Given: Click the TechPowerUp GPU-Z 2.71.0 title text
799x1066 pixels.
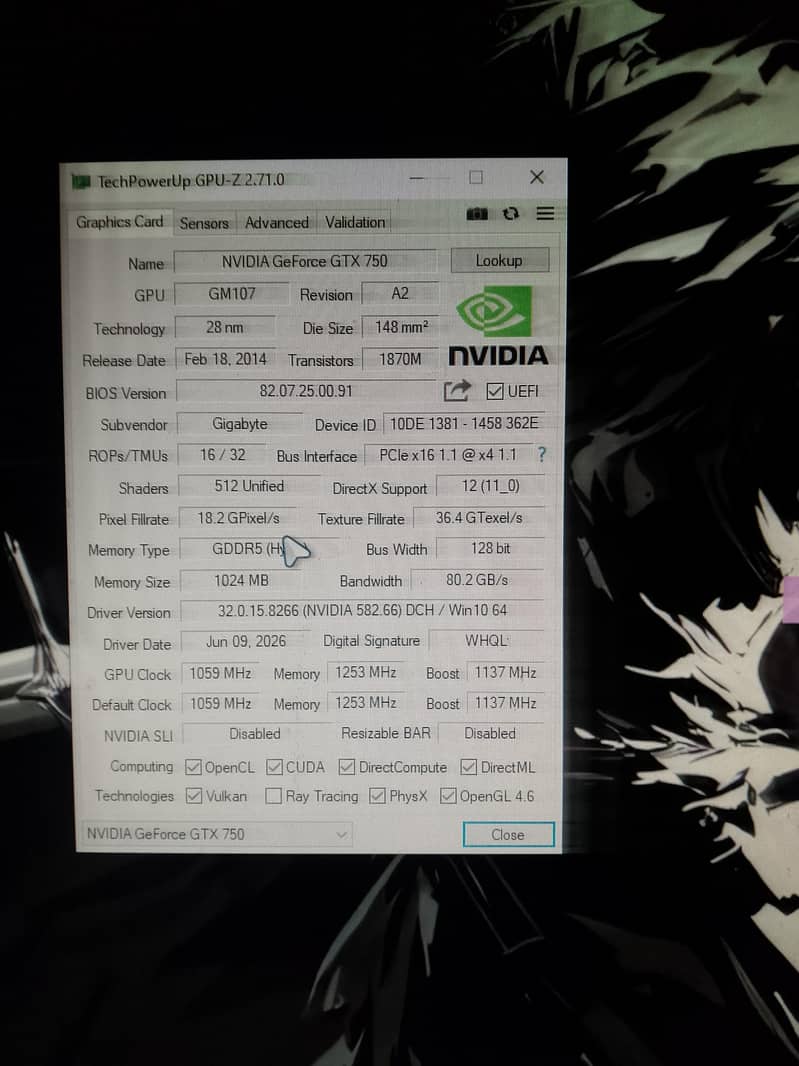Looking at the screenshot, I should pyautogui.click(x=191, y=181).
